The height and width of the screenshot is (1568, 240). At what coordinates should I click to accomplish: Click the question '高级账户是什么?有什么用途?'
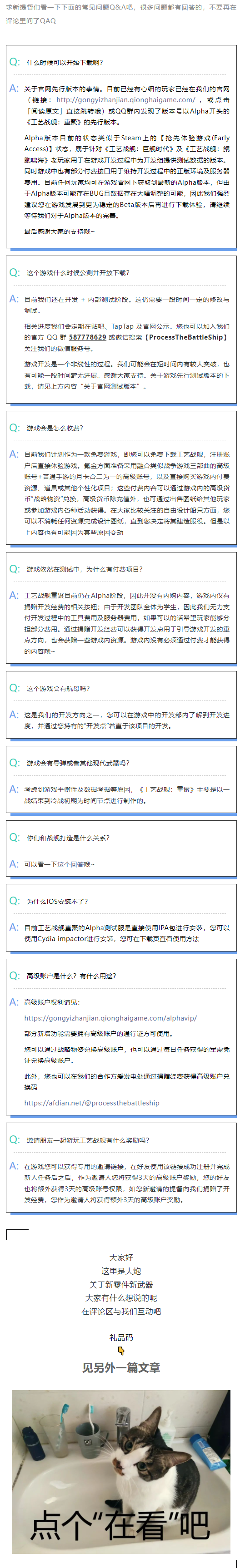coord(71,976)
